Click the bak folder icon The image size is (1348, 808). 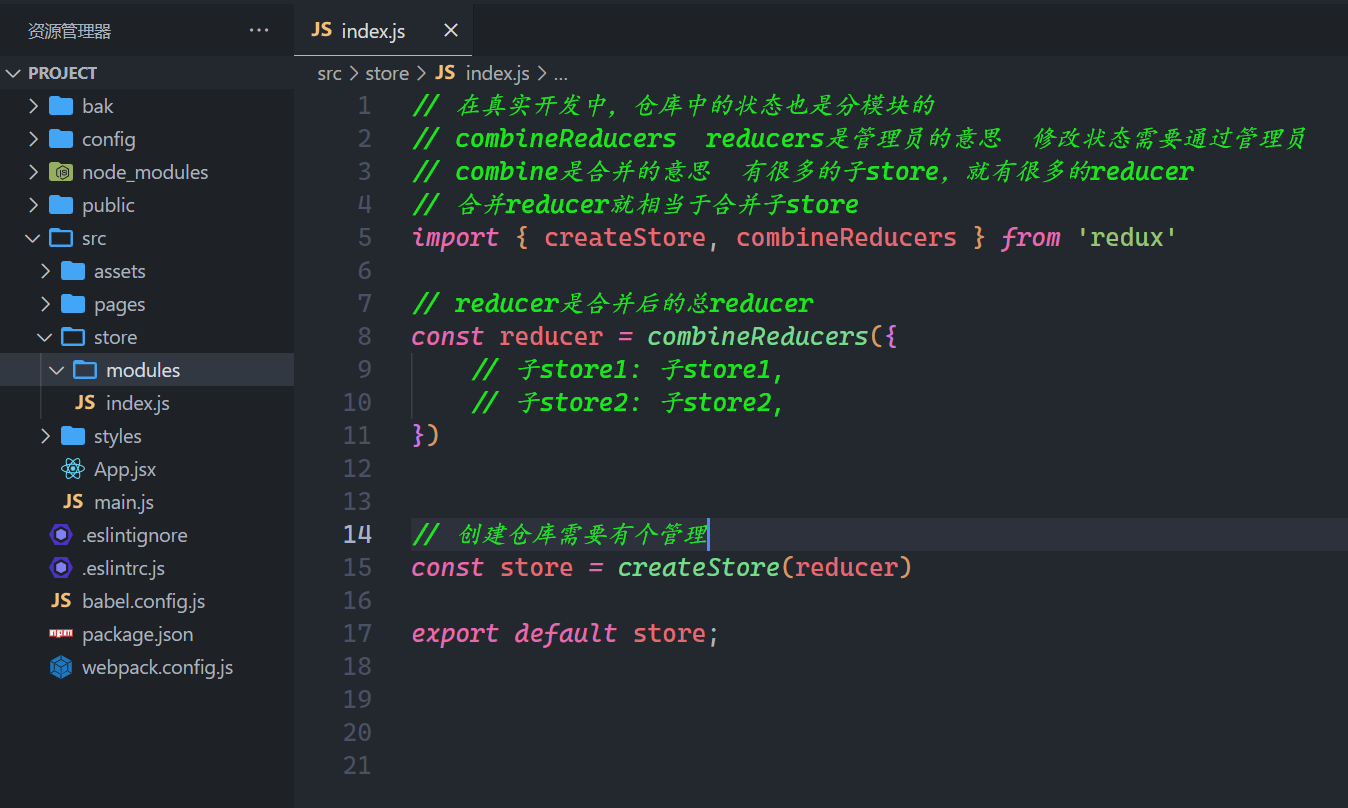point(61,106)
